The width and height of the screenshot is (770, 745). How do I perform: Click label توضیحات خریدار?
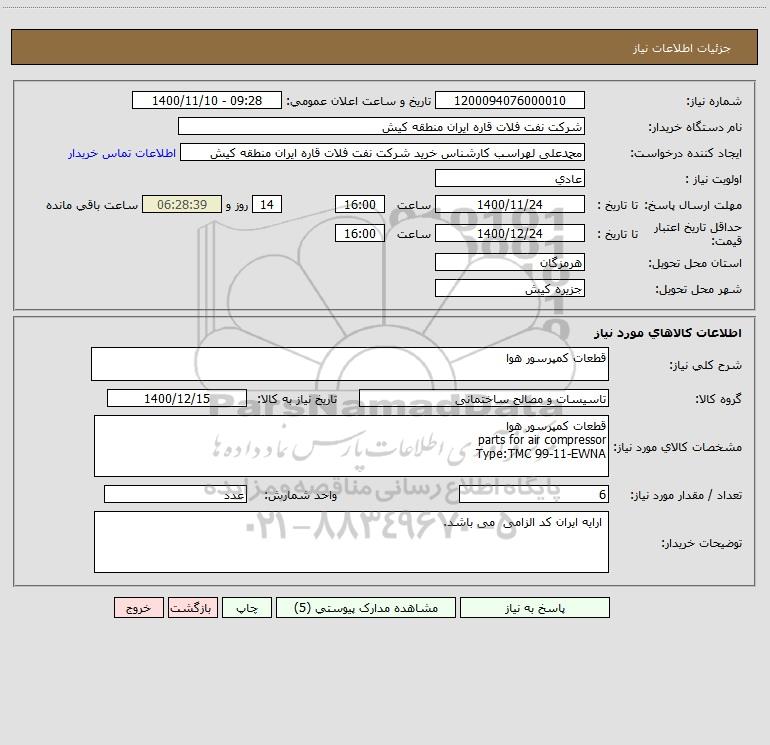click(701, 543)
